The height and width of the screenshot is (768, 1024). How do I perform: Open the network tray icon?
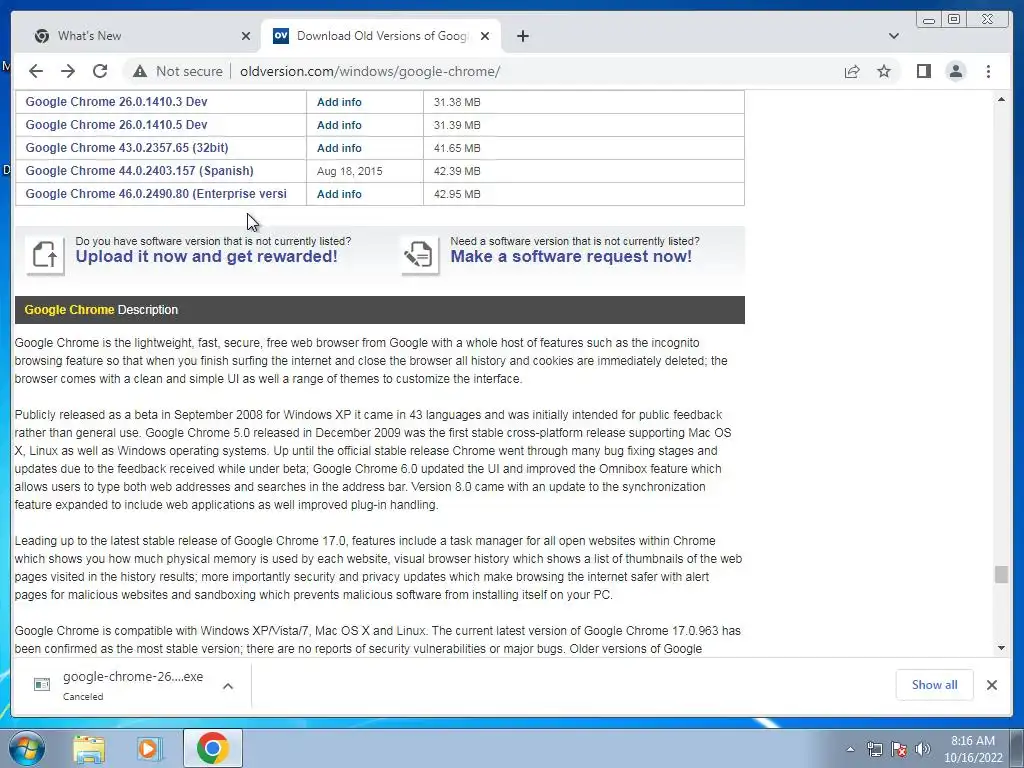pos(874,749)
